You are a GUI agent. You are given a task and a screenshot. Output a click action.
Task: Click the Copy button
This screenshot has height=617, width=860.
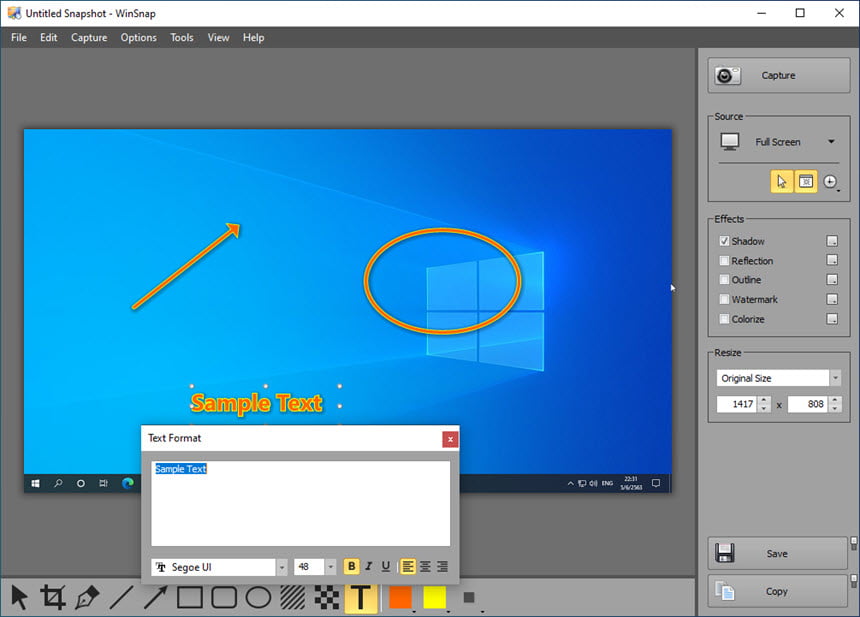tap(778, 591)
